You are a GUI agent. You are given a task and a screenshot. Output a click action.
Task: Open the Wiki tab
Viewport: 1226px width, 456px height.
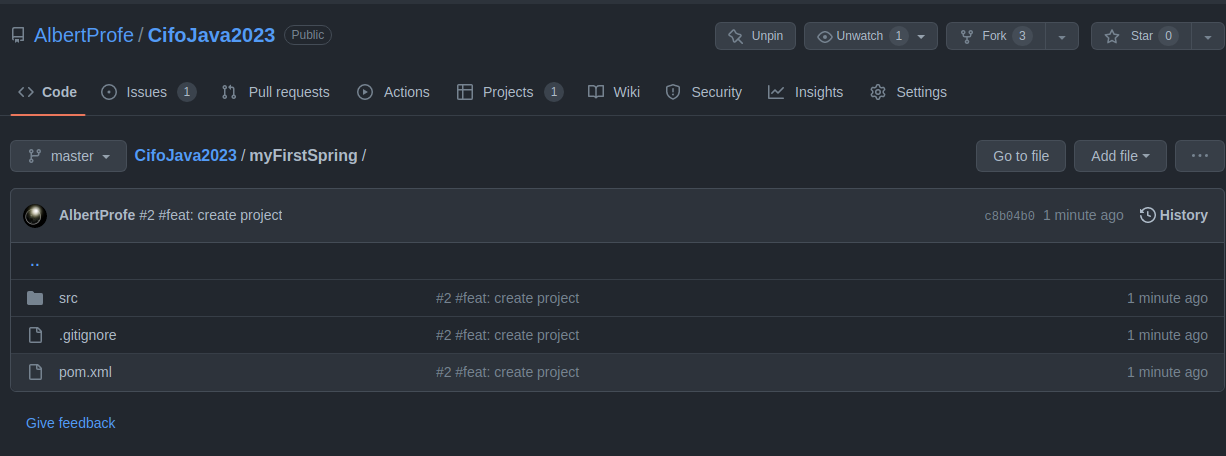(x=614, y=92)
